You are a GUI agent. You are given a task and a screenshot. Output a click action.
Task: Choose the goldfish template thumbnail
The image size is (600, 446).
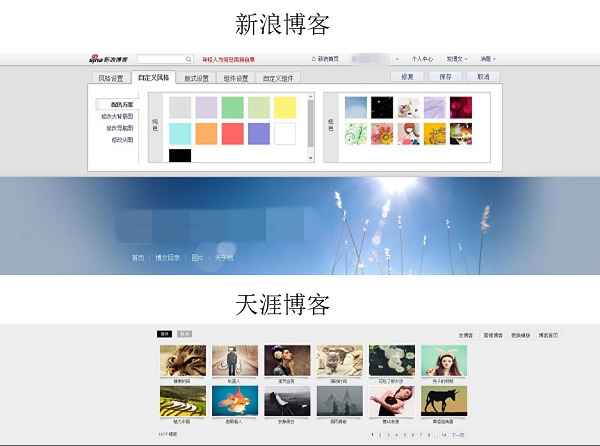point(235,401)
